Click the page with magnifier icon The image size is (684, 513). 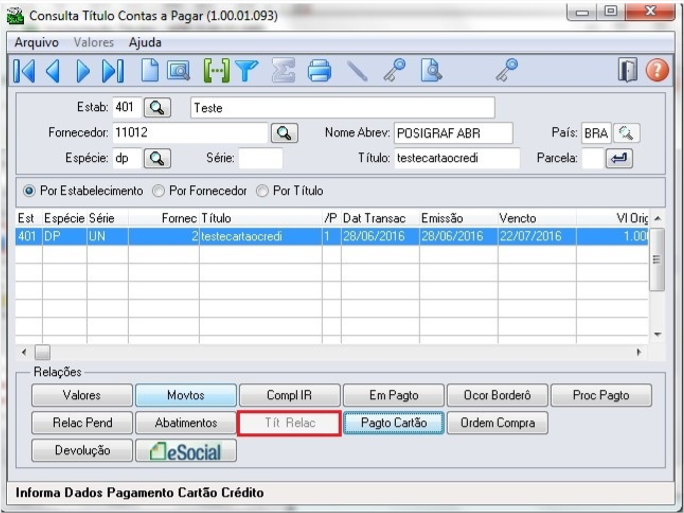[431, 71]
